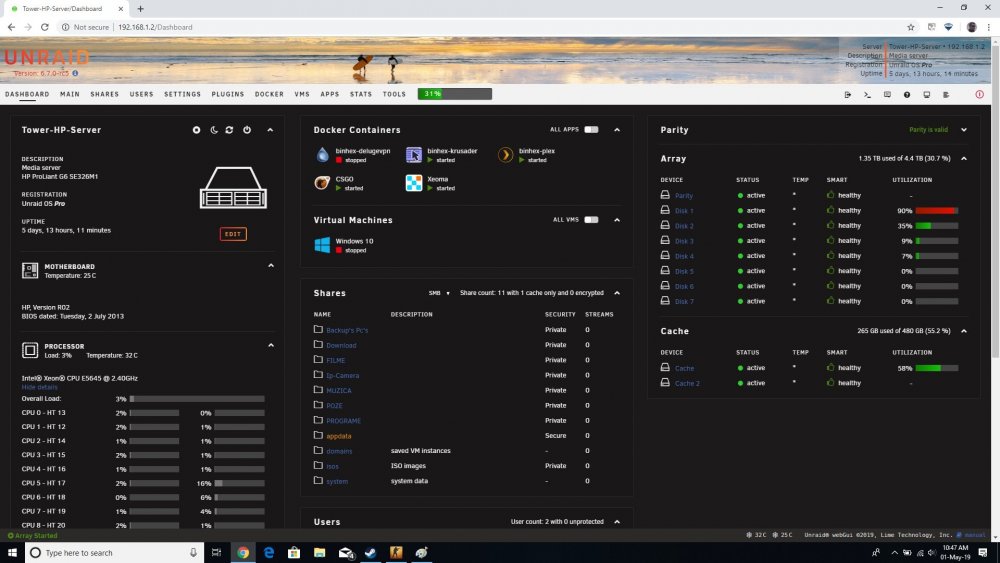
Task: Expand the Parity section chevron
Action: 964,130
